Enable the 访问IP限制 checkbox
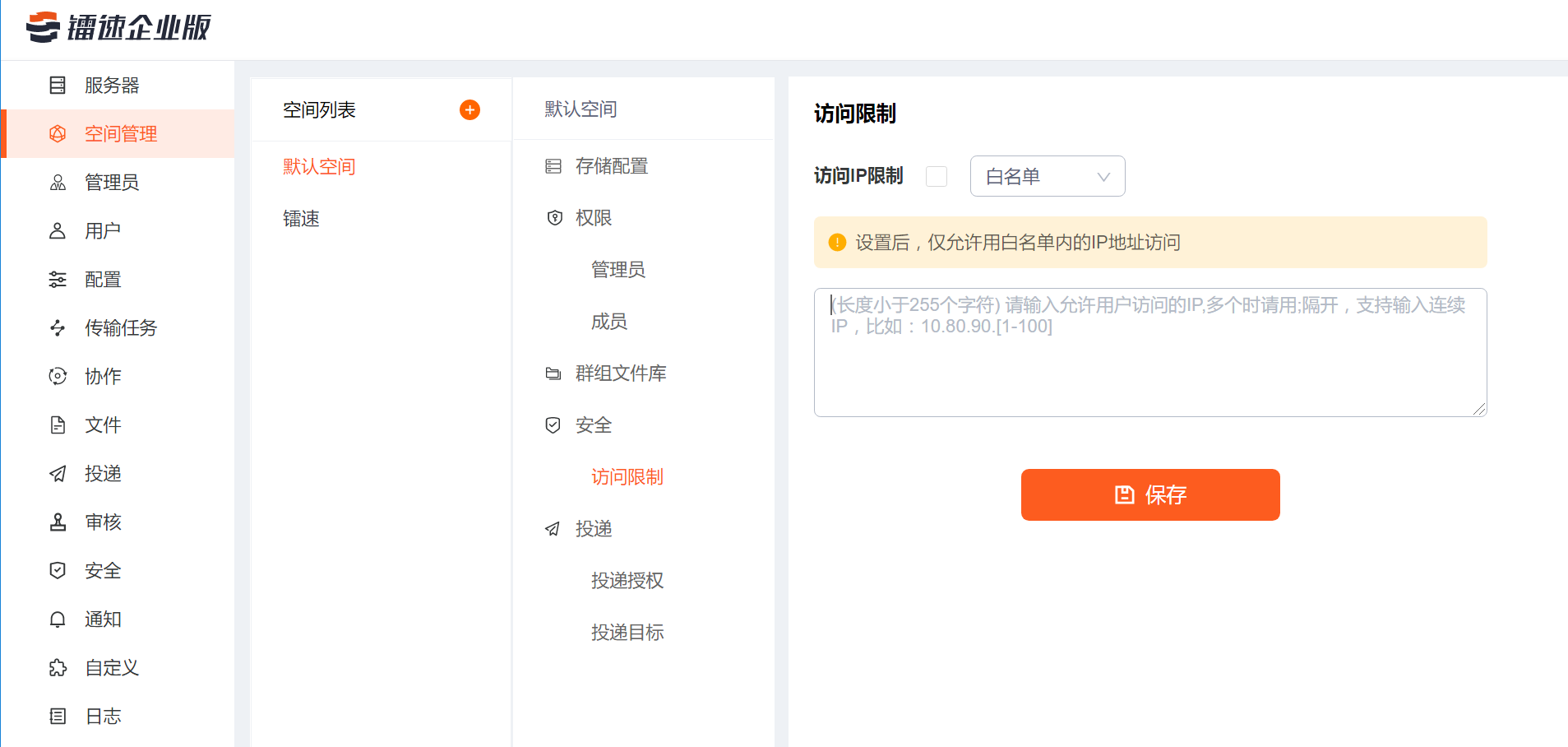Viewport: 1568px width, 747px height. pos(937,176)
